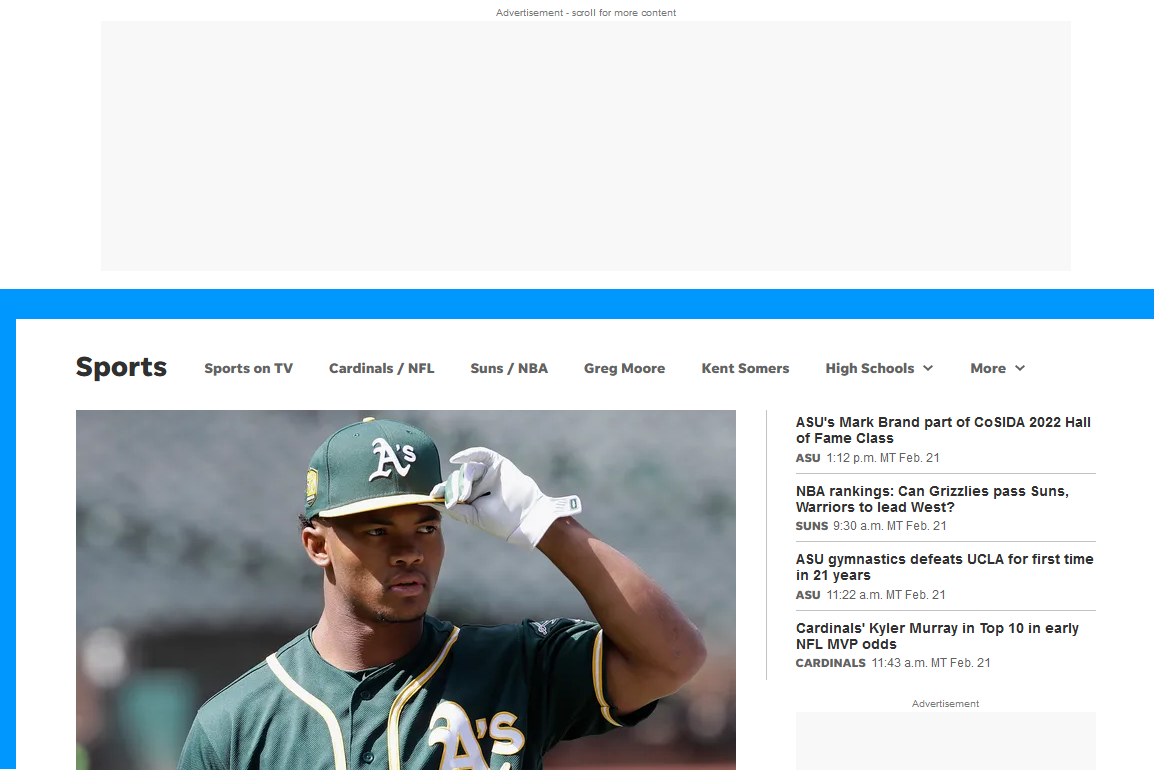Read ASU gymnastics defeats UCLA article
This screenshot has width=1154, height=770.
pyautogui.click(x=944, y=567)
